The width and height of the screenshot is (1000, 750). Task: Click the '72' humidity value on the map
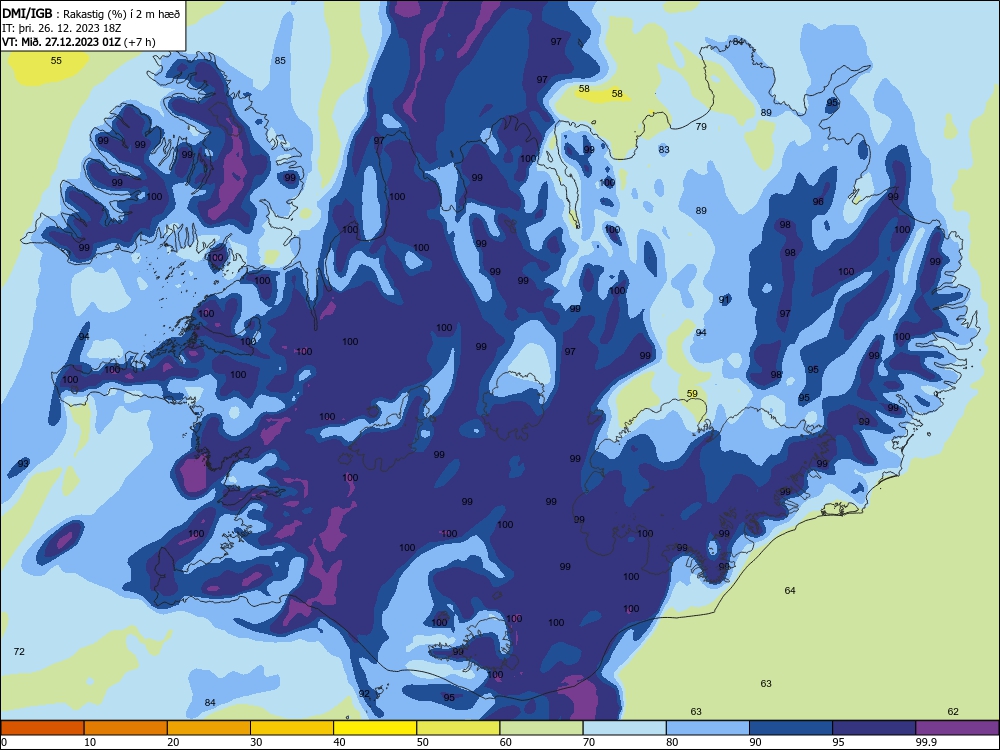click(x=19, y=651)
